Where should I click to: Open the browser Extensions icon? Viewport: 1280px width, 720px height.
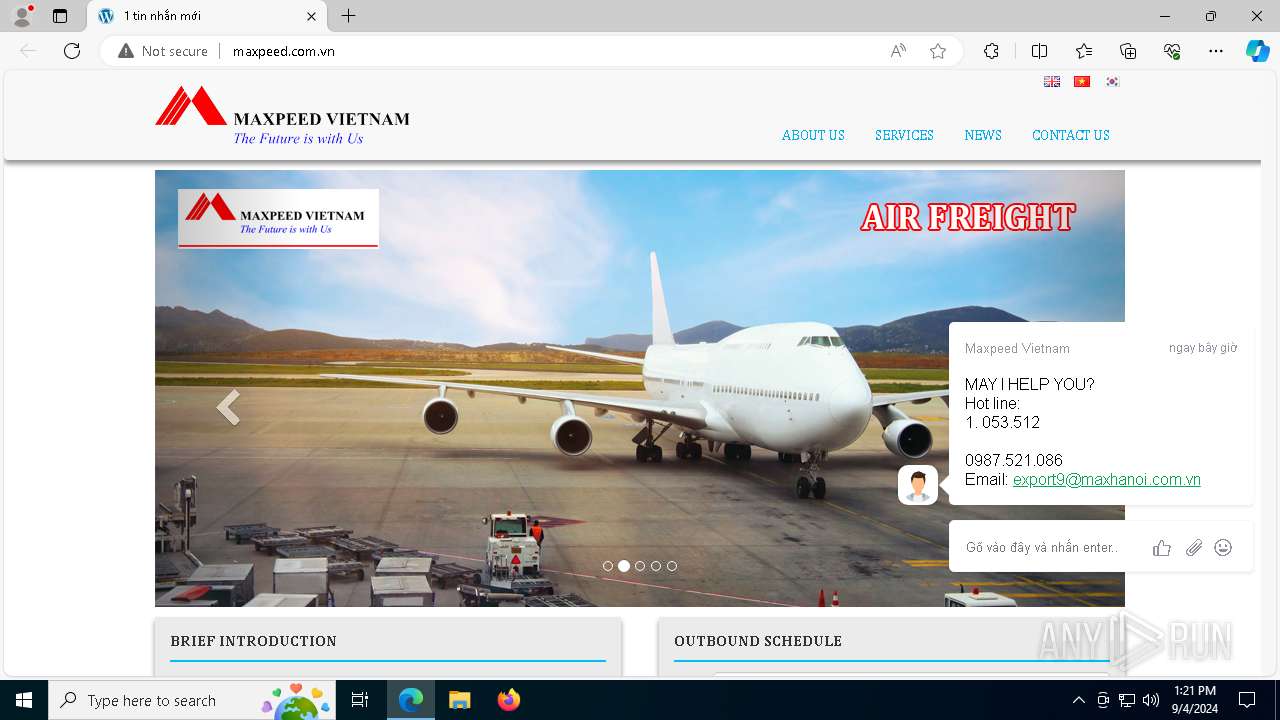point(991,51)
